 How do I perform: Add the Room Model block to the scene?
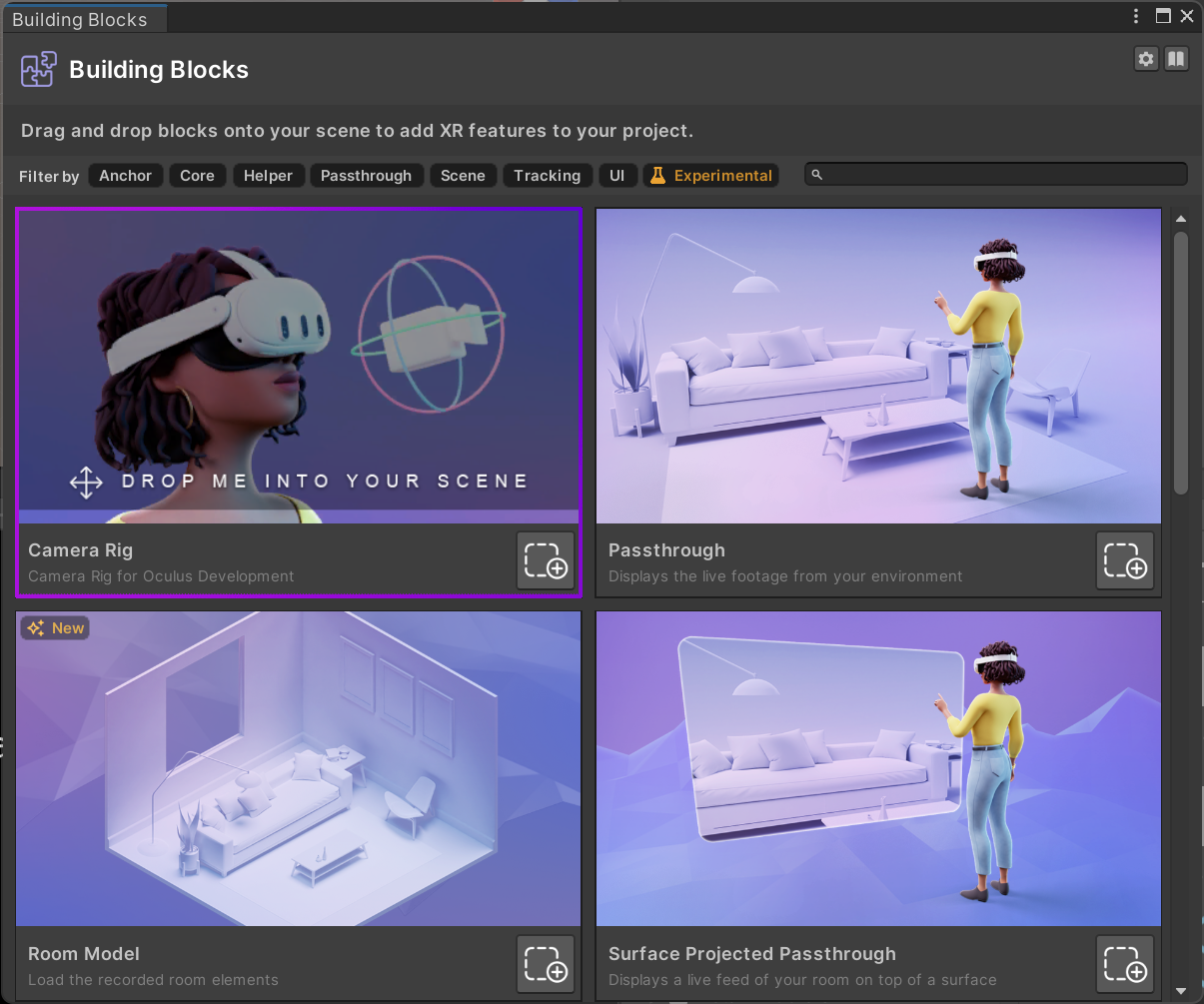(x=546, y=963)
